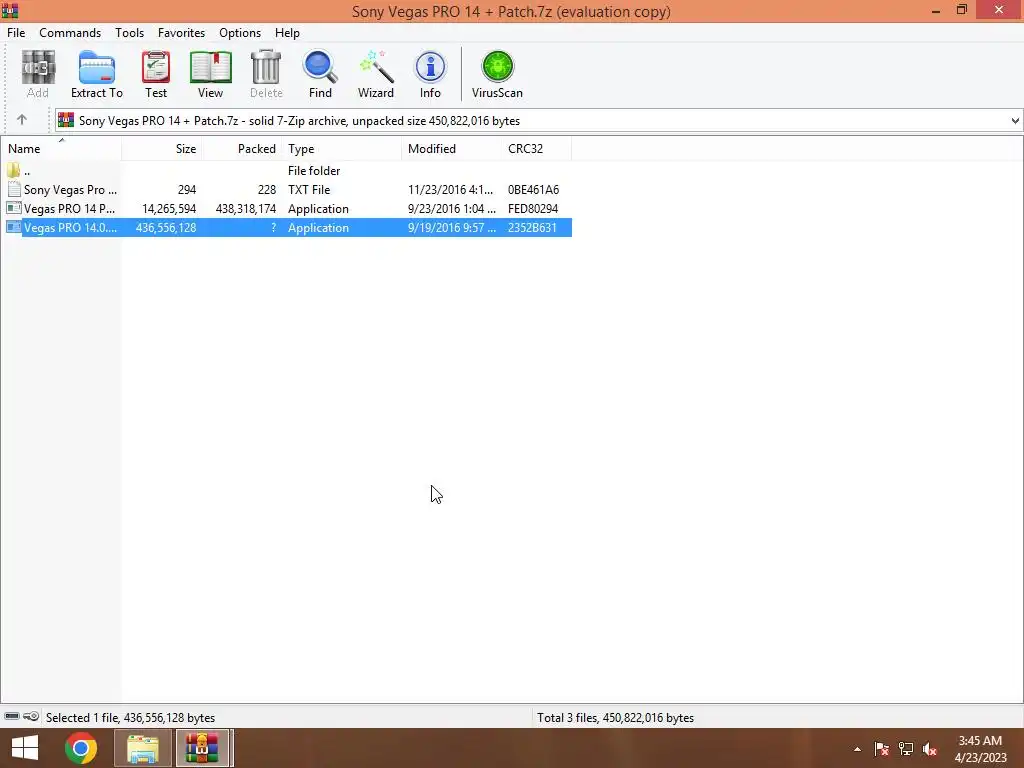Image resolution: width=1024 pixels, height=768 pixels.
Task: Open the Tools menu
Action: [x=129, y=33]
